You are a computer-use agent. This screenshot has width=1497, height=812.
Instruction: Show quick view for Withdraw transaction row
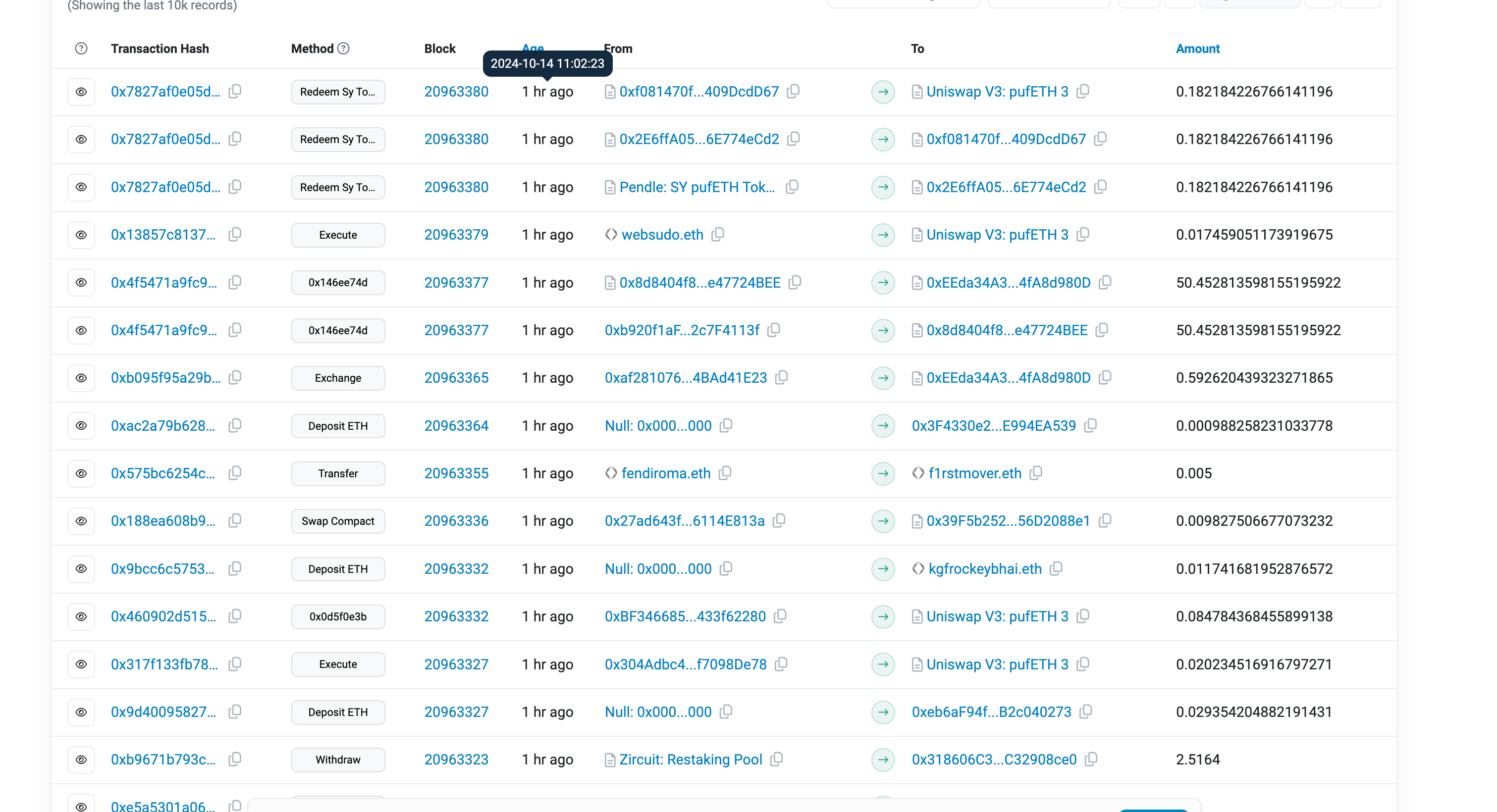pos(81,759)
